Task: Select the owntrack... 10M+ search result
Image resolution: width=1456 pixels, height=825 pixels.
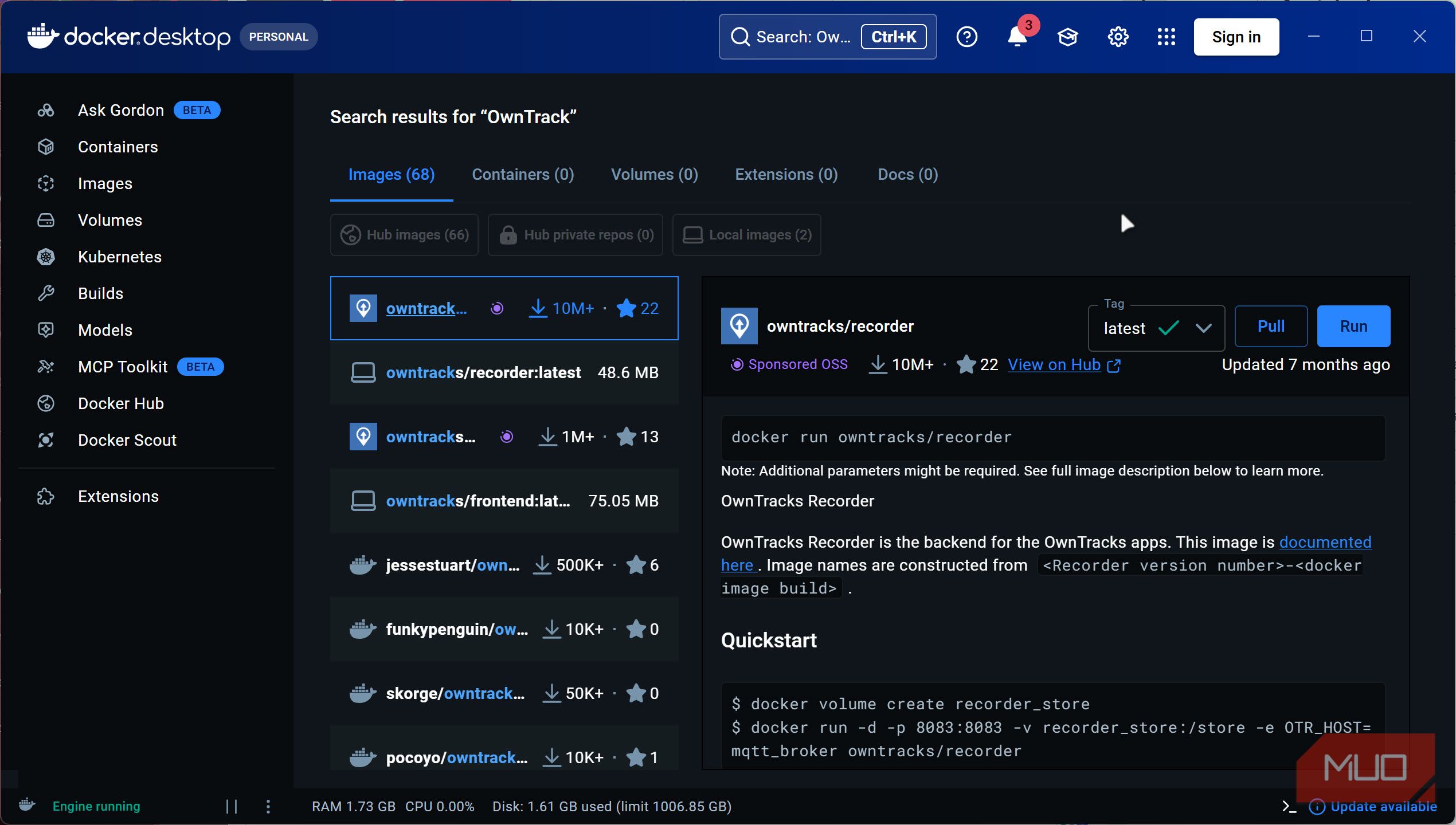Action: pos(504,308)
